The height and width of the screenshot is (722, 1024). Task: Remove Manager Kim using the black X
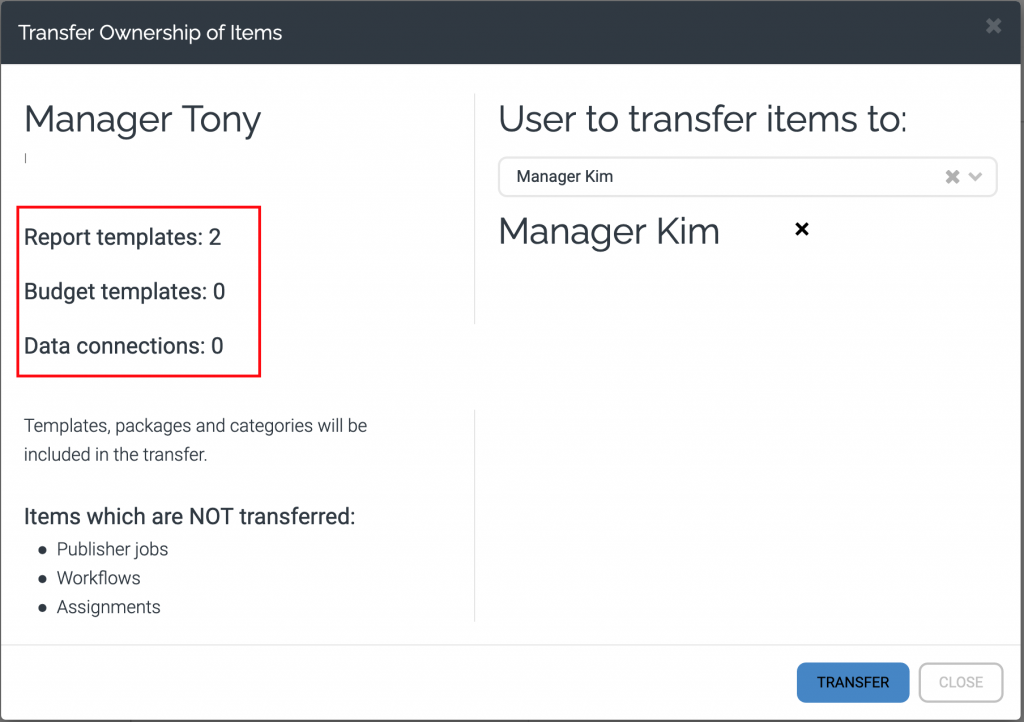coord(801,230)
